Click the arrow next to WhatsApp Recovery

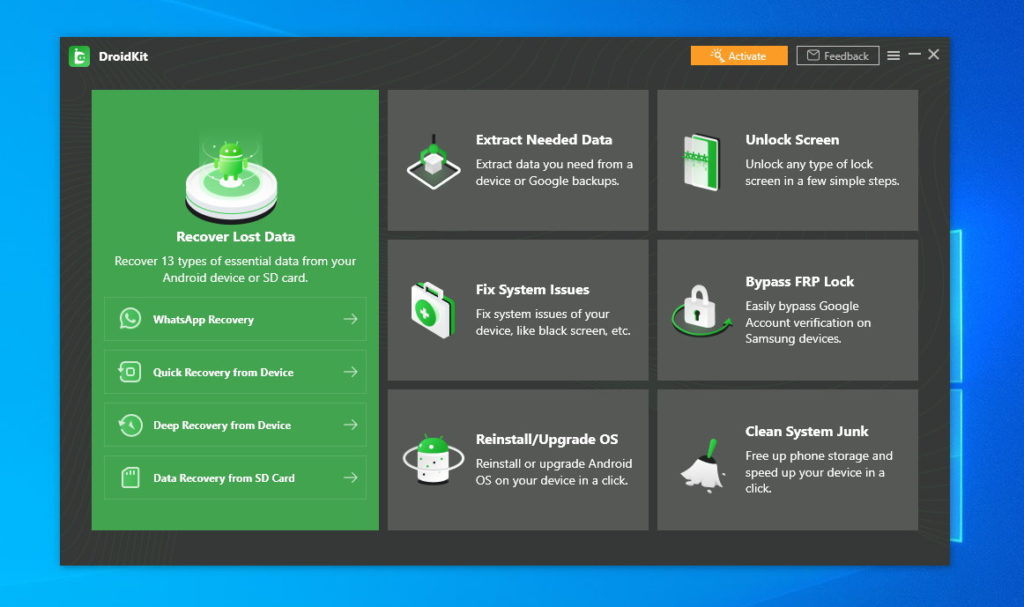351,319
